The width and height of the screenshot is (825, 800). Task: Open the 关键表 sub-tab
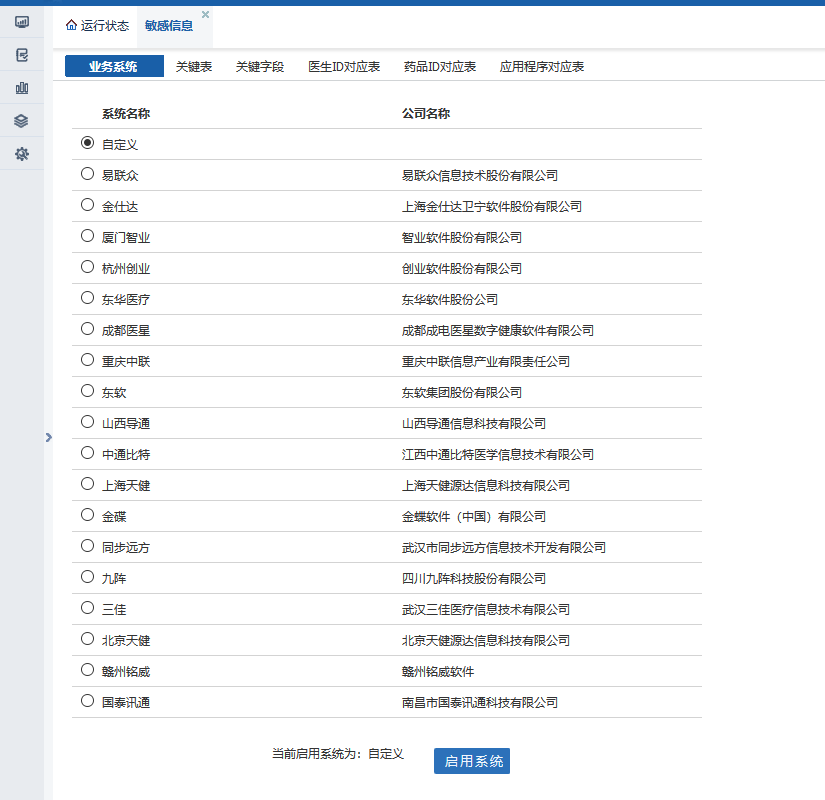point(194,67)
